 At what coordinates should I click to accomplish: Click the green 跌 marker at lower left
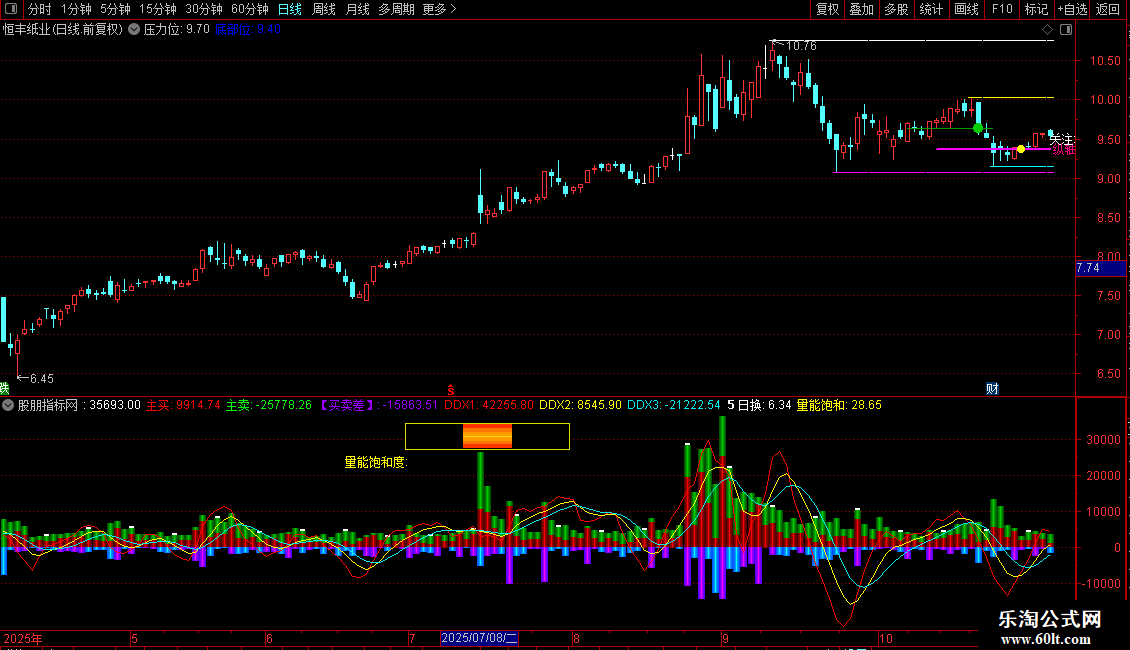[4, 389]
